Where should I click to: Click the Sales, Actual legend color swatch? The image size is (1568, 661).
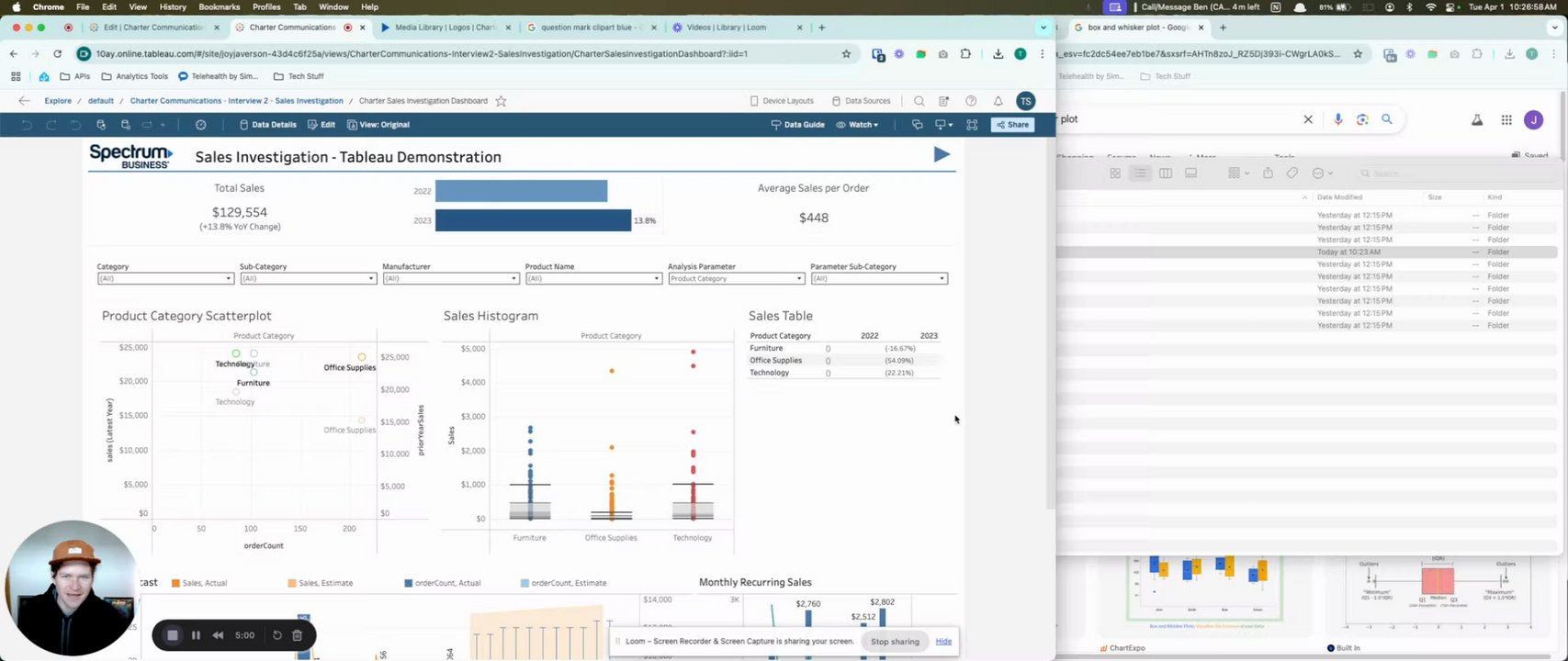[x=175, y=583]
